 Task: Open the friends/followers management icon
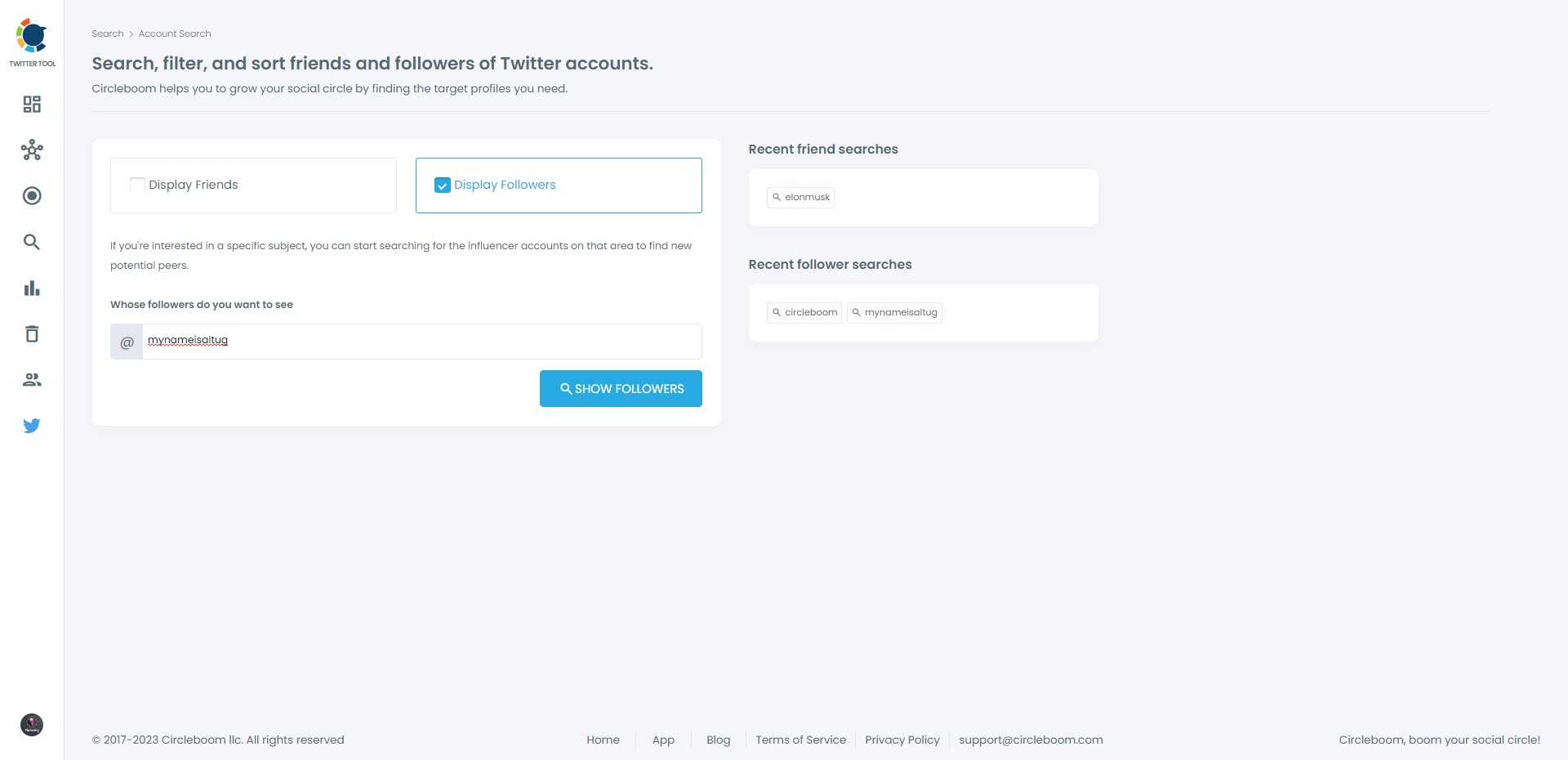[x=31, y=379]
